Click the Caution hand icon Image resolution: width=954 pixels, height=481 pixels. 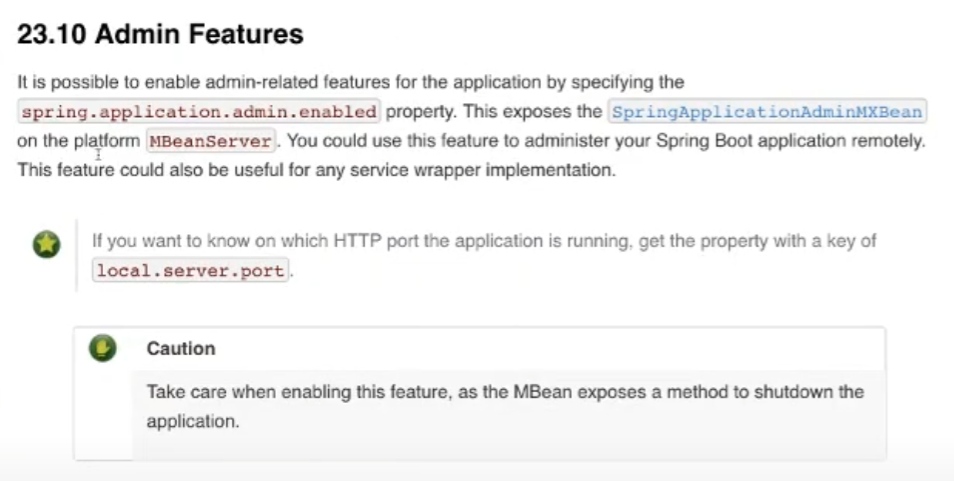[x=103, y=348]
